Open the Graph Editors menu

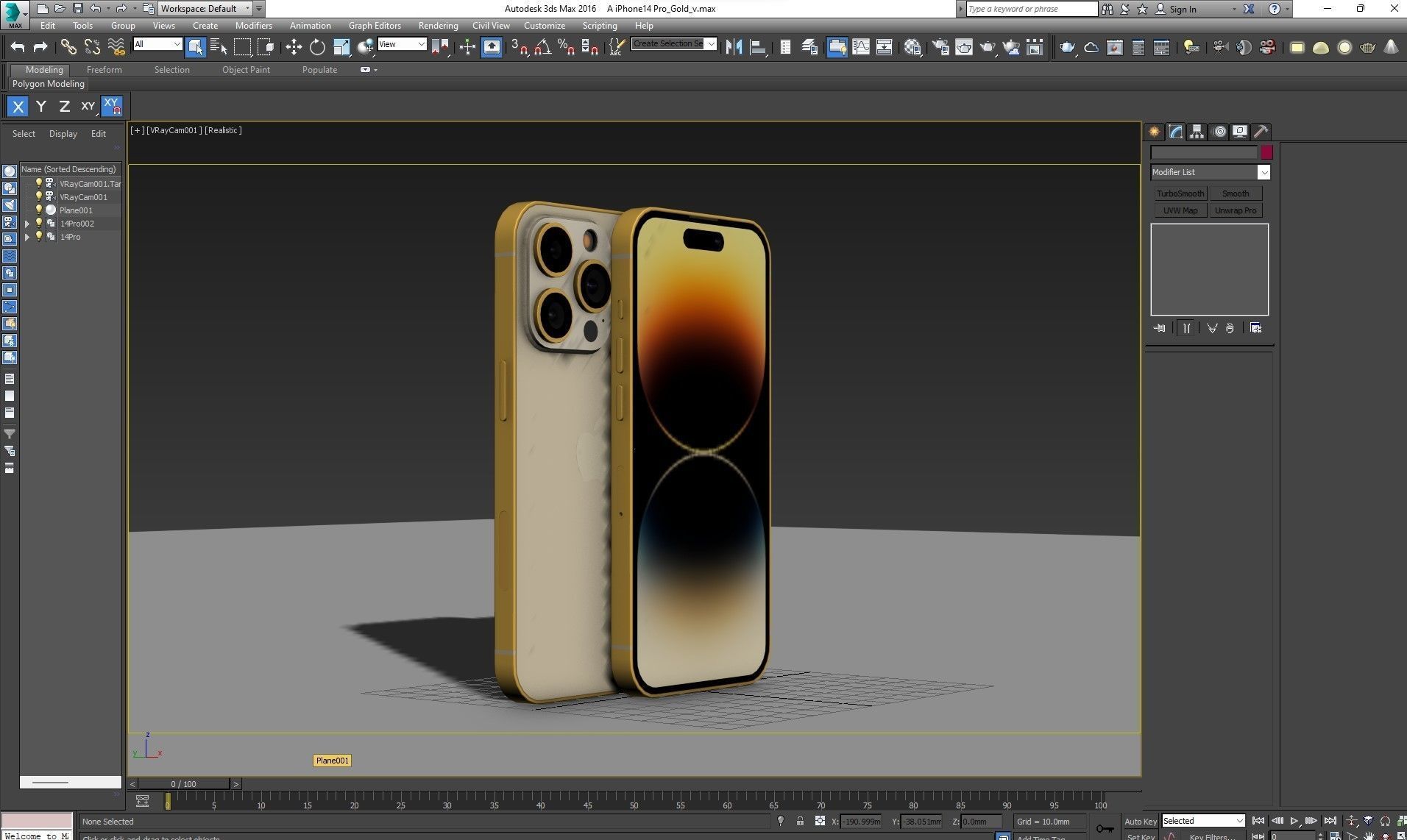click(x=375, y=26)
